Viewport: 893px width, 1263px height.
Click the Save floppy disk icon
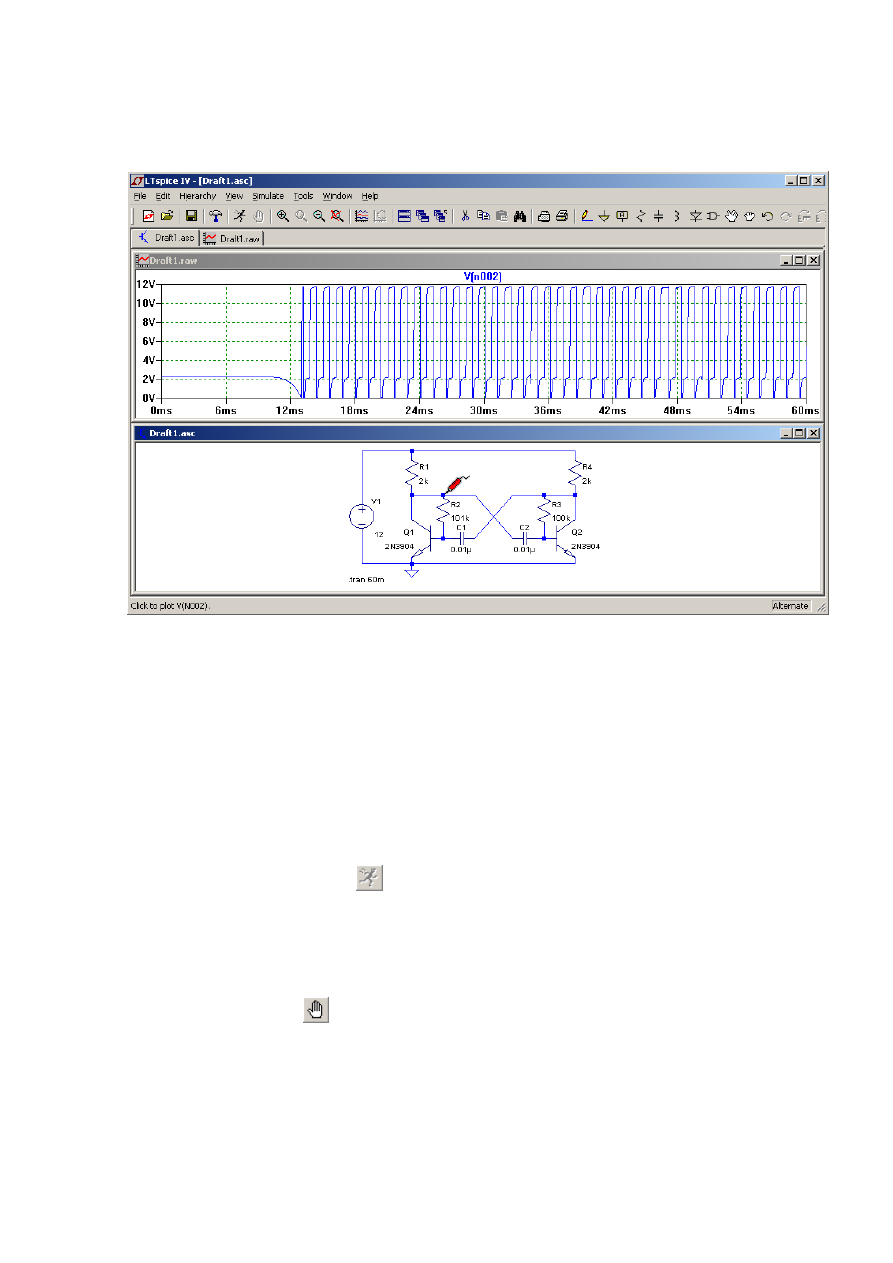pos(190,215)
